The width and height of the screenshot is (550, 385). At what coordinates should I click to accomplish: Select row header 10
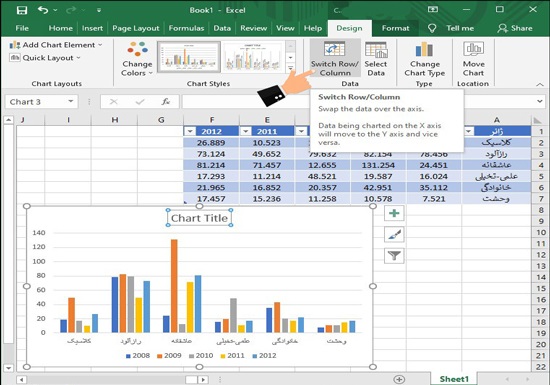click(x=541, y=232)
